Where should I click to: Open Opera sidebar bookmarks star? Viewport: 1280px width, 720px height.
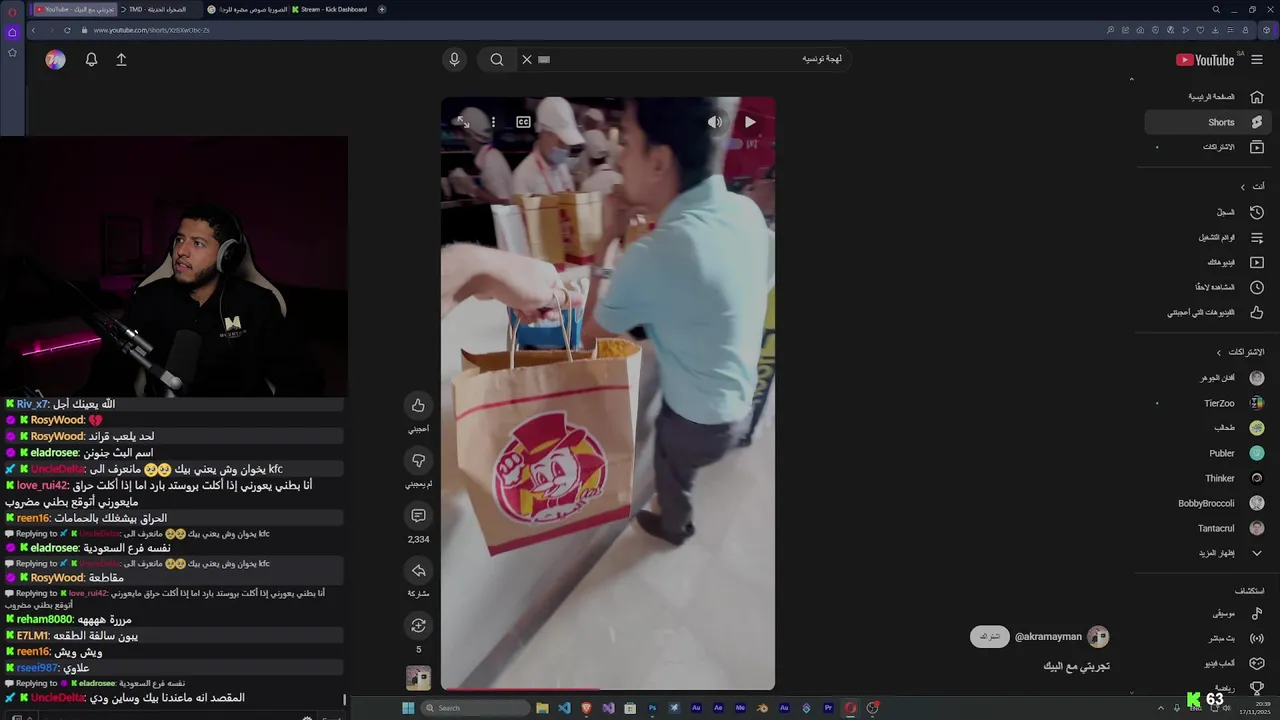point(12,52)
